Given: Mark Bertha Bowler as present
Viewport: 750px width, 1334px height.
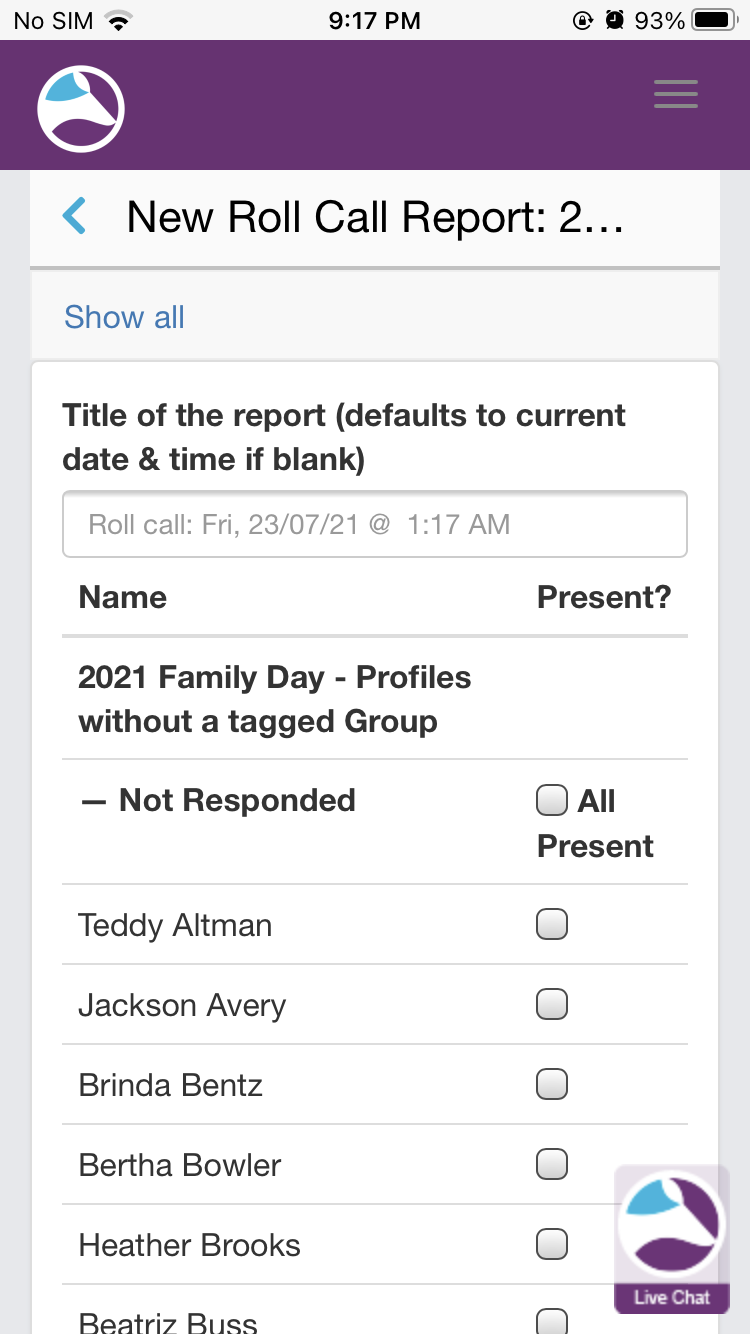Looking at the screenshot, I should [552, 1164].
